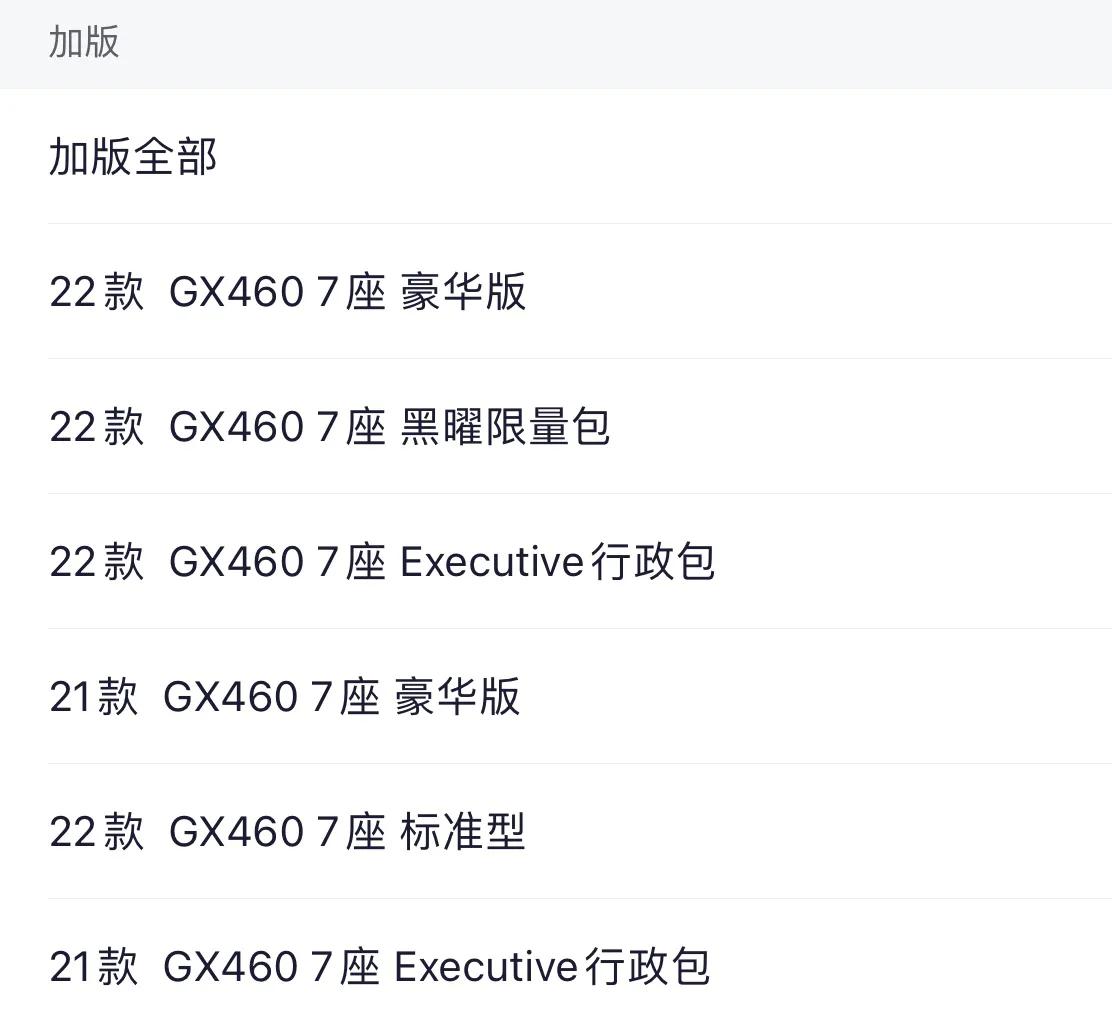Image resolution: width=1112 pixels, height=1032 pixels.
Task: Pick 21款 GX460 7座 Executive行政包
Action: pos(380,967)
